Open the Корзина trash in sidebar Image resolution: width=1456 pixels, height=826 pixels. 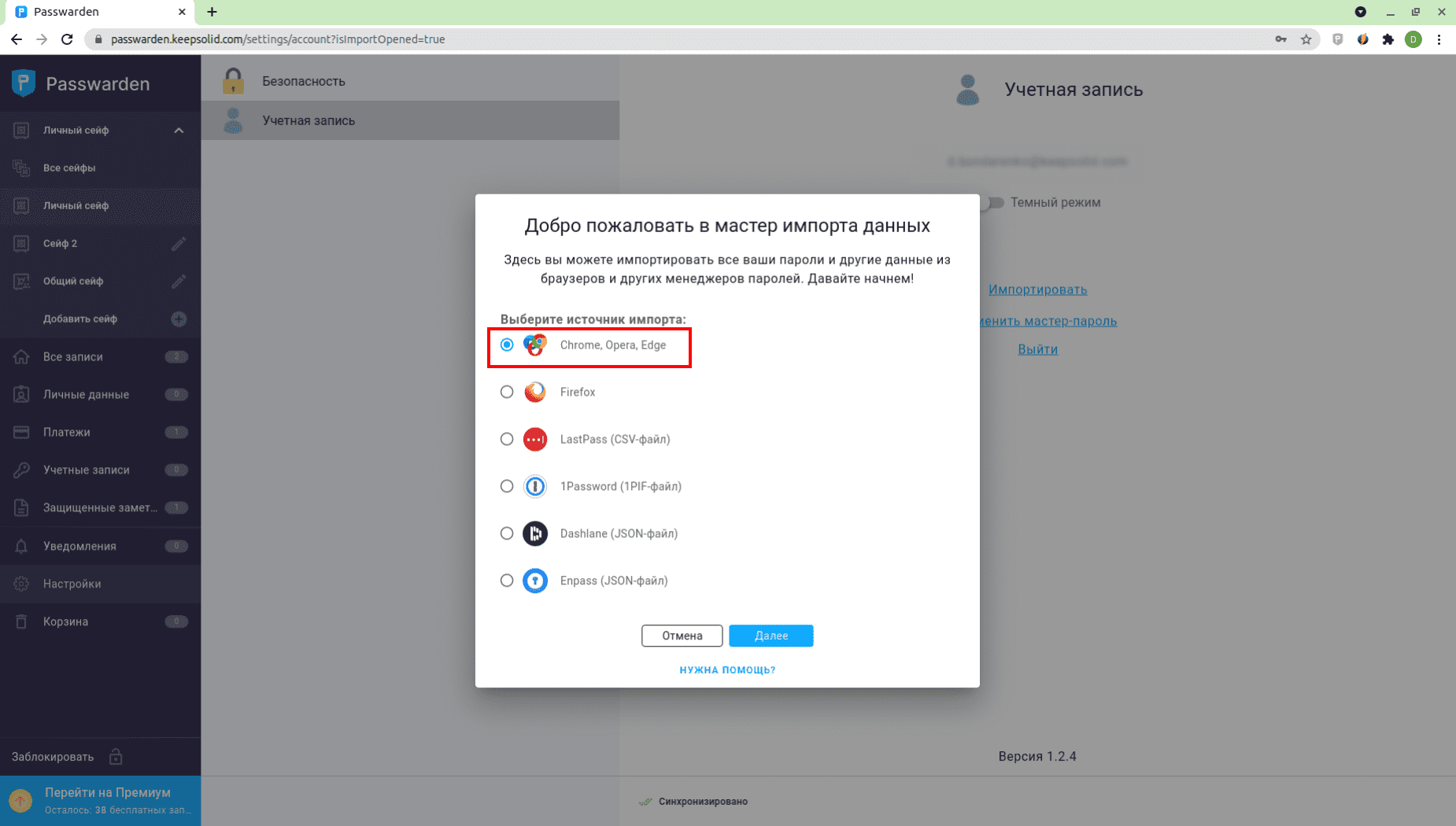coord(65,621)
